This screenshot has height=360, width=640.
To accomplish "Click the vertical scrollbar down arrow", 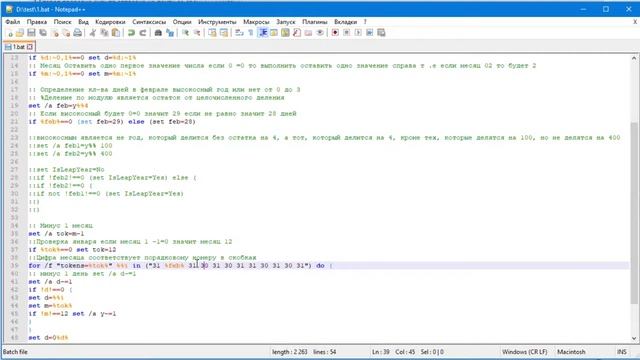I will (x=634, y=338).
